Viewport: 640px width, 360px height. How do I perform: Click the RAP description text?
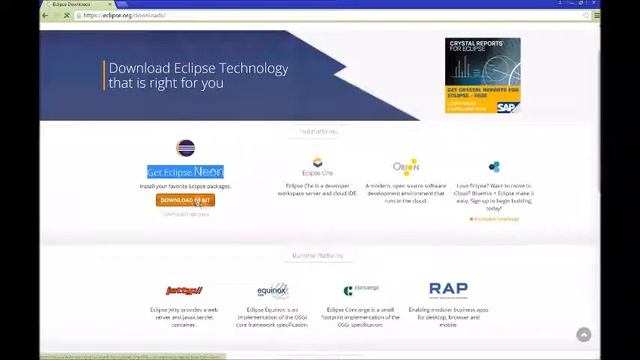pyautogui.click(x=449, y=317)
